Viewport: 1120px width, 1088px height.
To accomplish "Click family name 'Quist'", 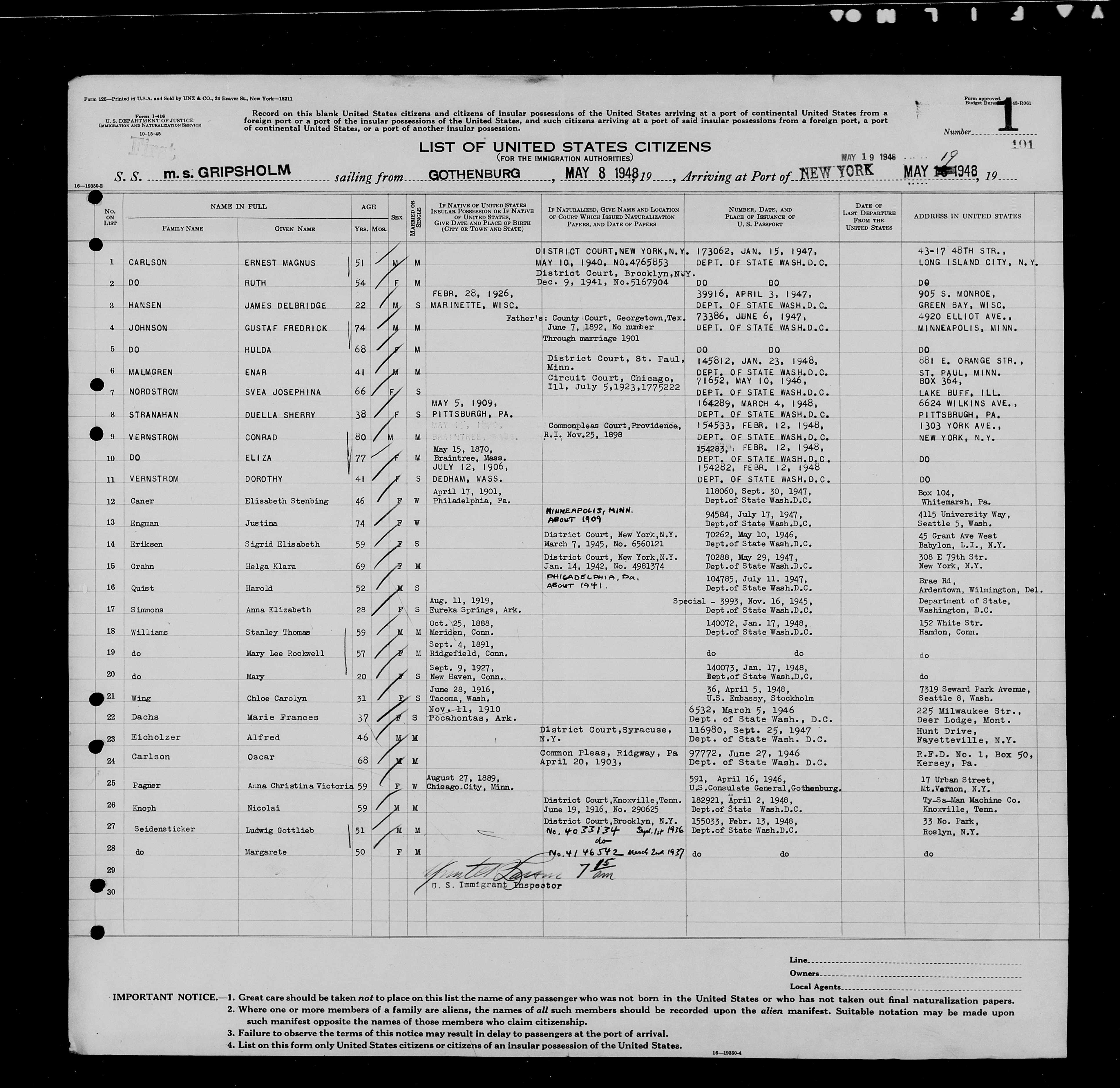I will click(x=142, y=588).
